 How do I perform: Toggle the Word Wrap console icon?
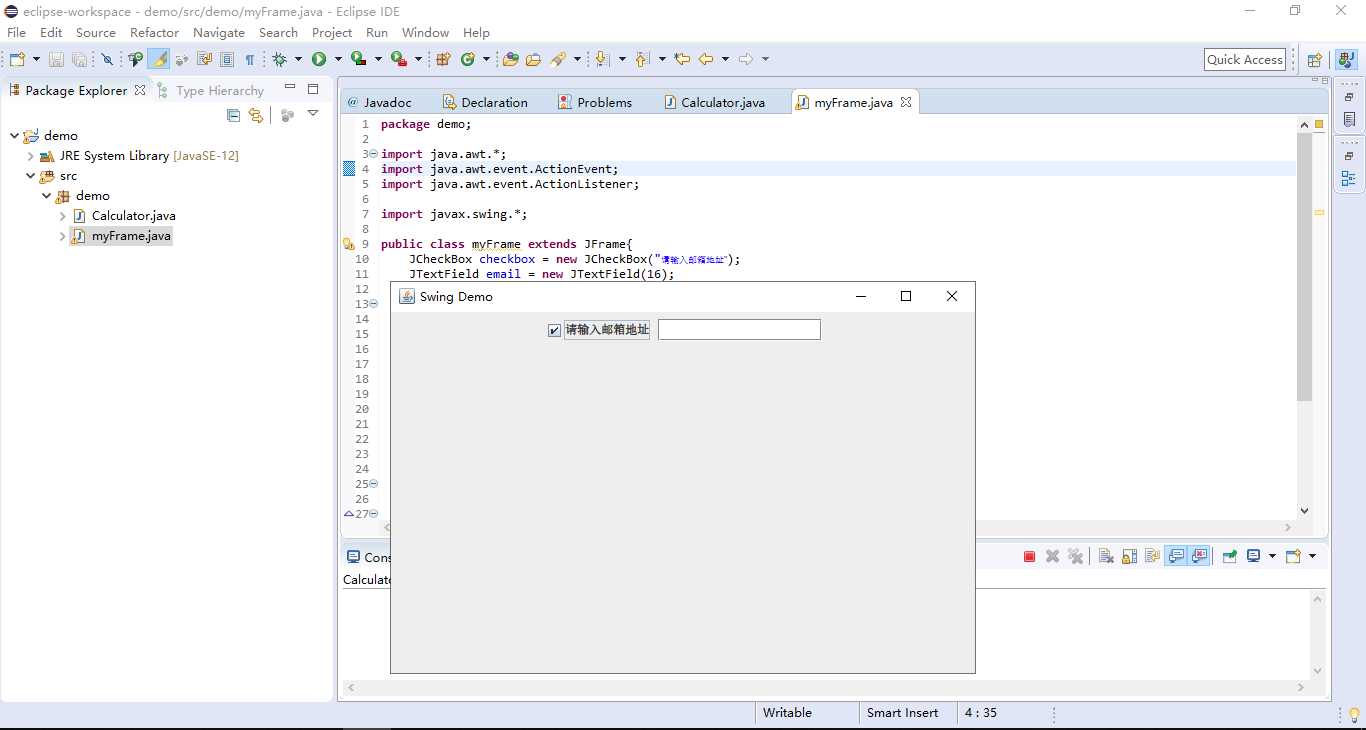pyautogui.click(x=1152, y=557)
